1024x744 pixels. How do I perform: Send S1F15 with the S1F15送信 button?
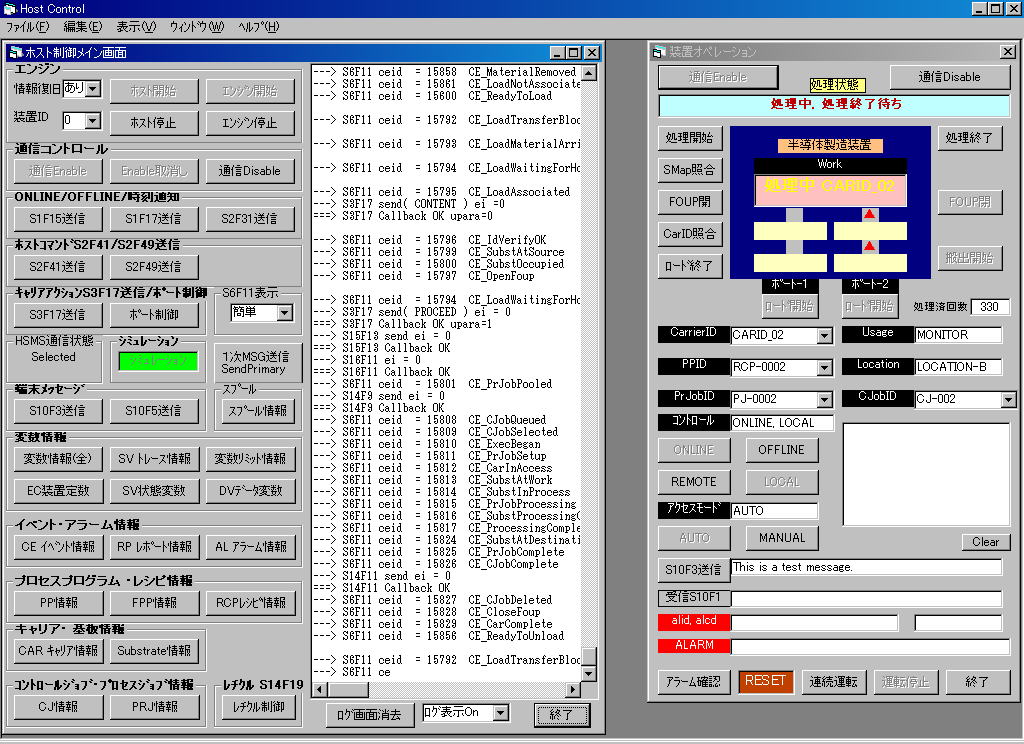pyautogui.click(x=57, y=219)
